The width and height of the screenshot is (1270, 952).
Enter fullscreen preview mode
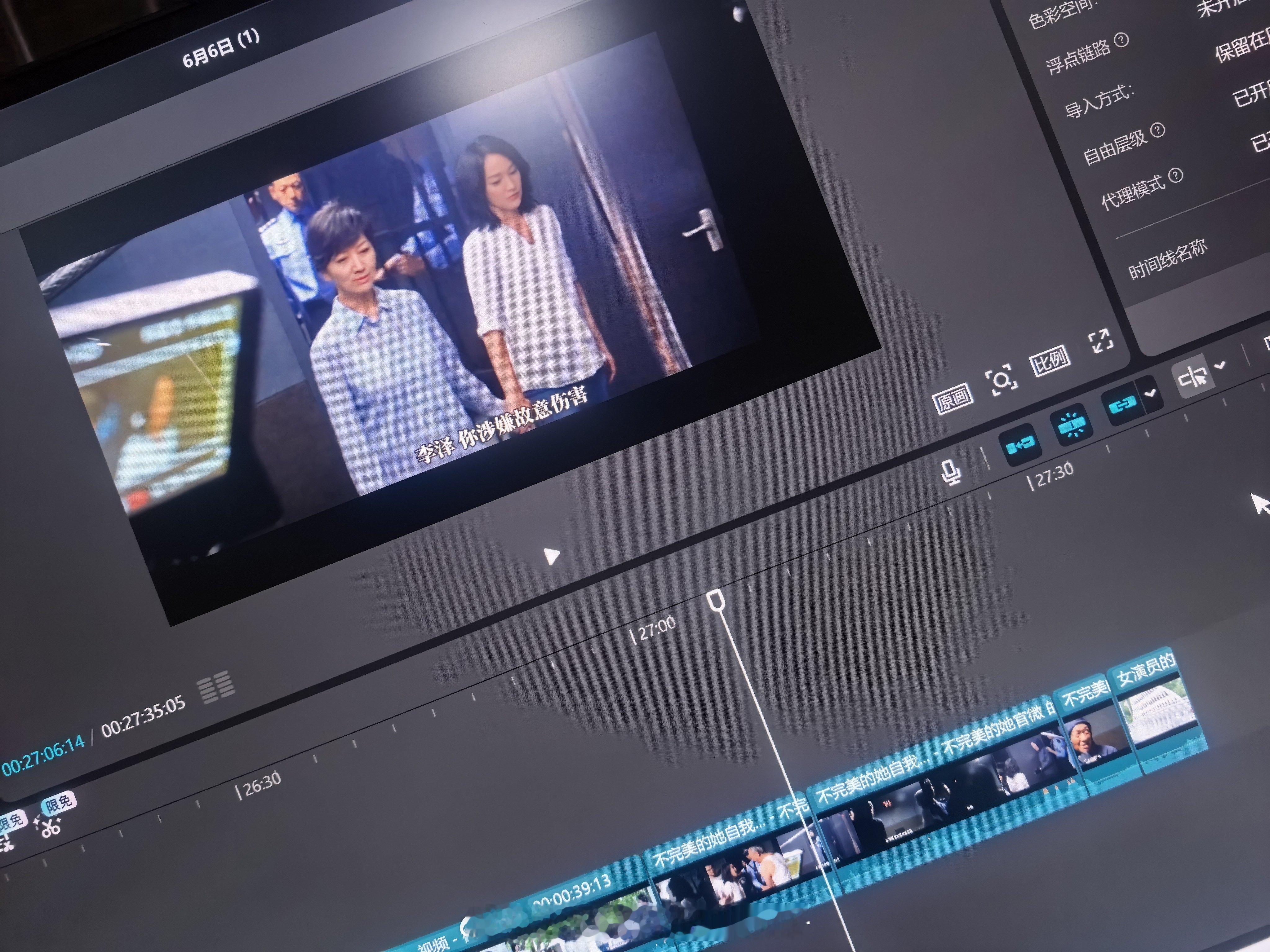point(1101,342)
